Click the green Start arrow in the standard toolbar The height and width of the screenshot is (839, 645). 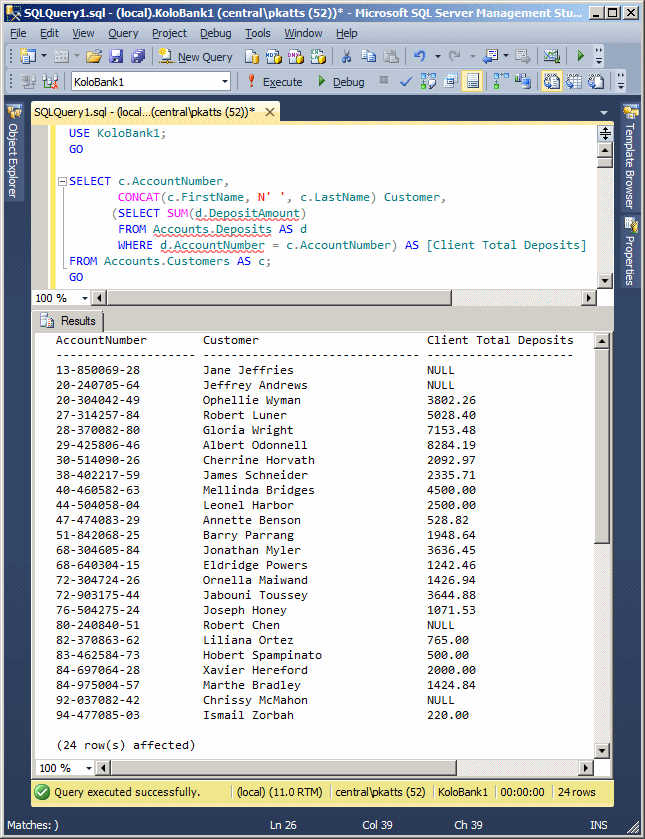click(580, 56)
